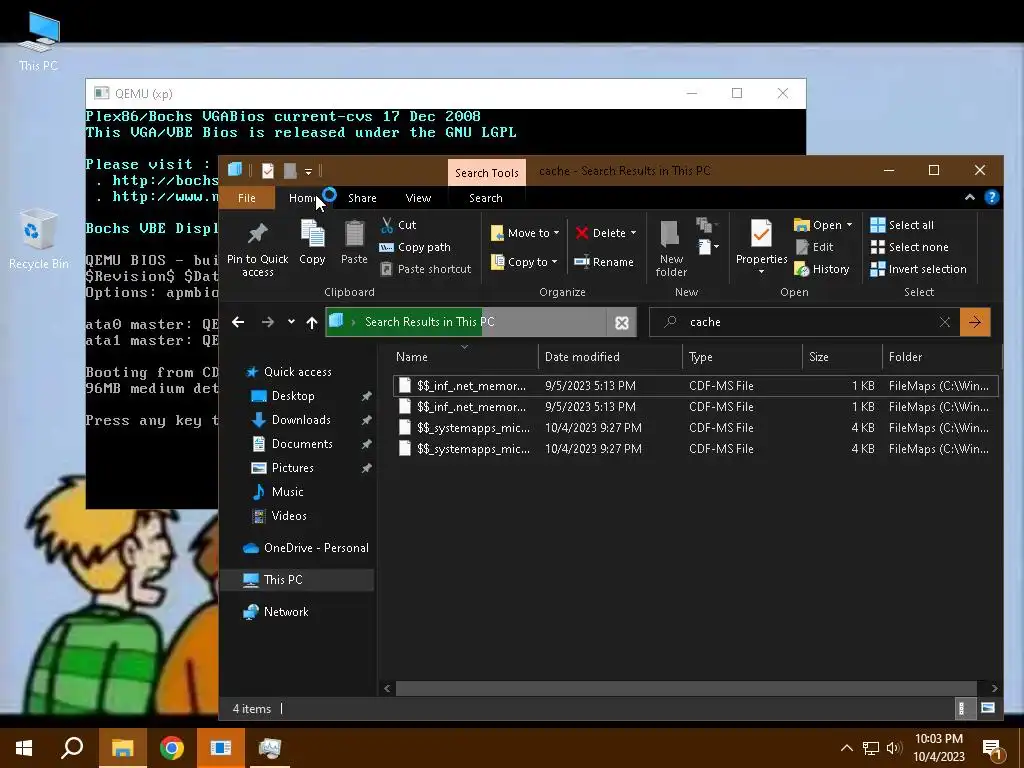
Task: Click the orange search go arrow
Action: click(x=975, y=322)
